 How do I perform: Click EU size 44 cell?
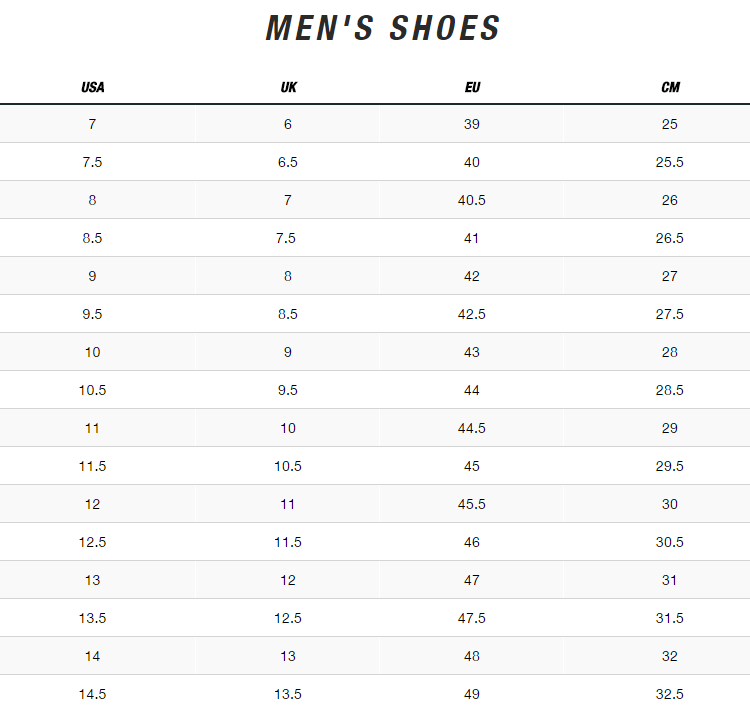tap(472, 390)
